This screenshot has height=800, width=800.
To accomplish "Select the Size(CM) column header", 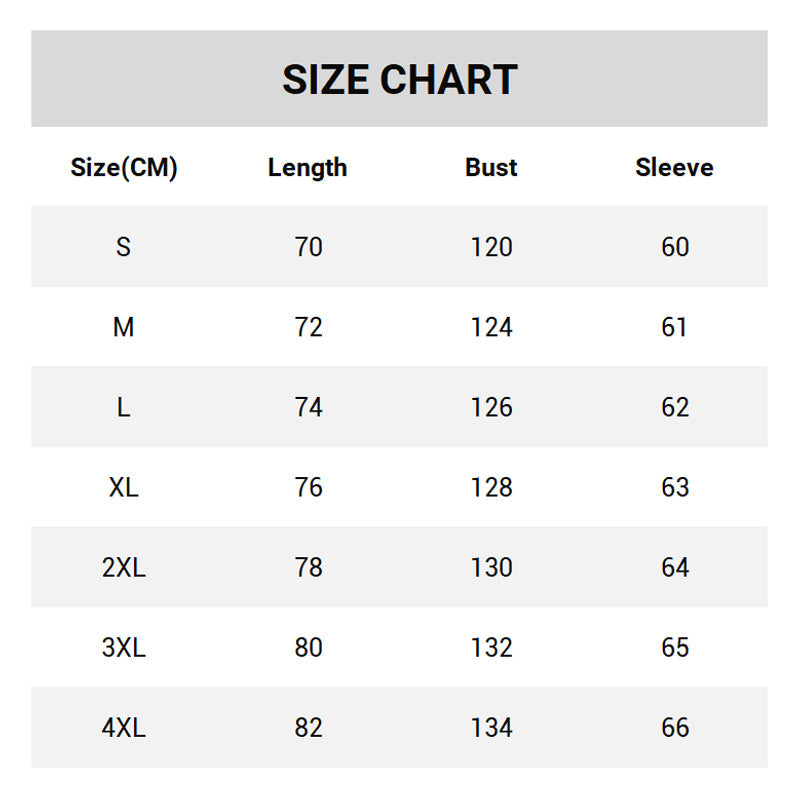I will coord(124,167).
